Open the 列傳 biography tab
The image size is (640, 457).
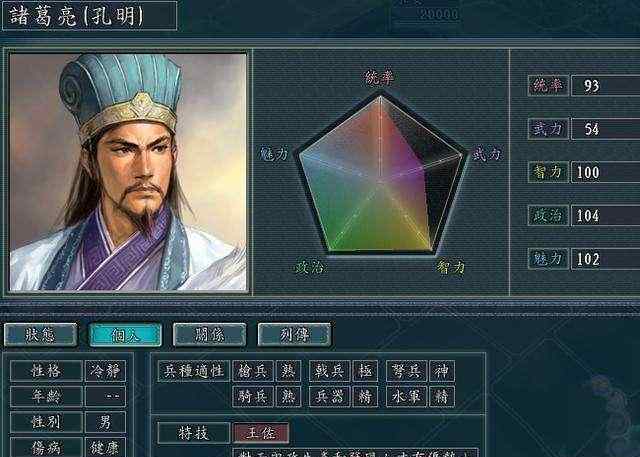pyautogui.click(x=294, y=335)
